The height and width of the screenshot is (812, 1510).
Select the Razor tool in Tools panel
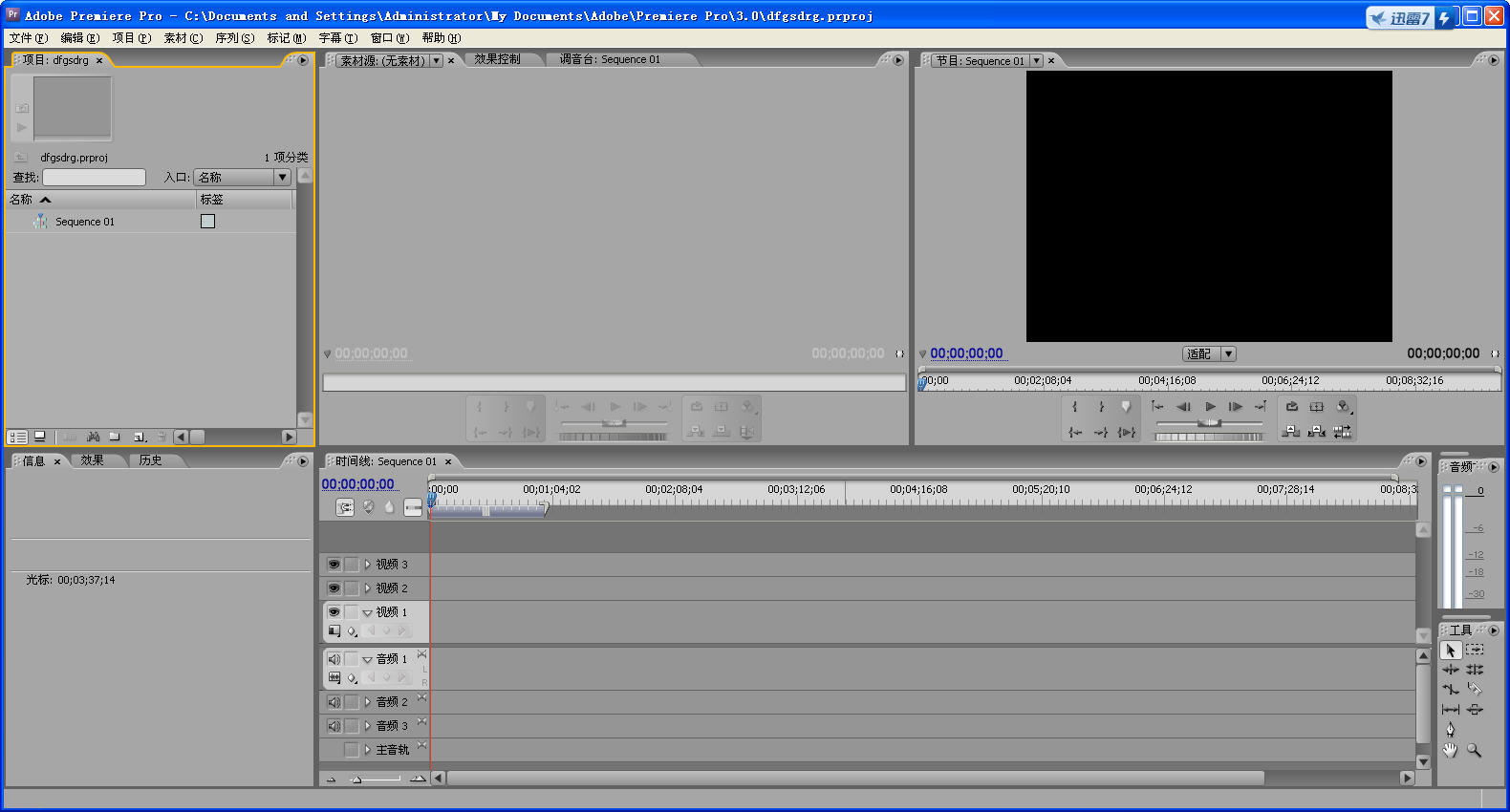[x=1475, y=689]
